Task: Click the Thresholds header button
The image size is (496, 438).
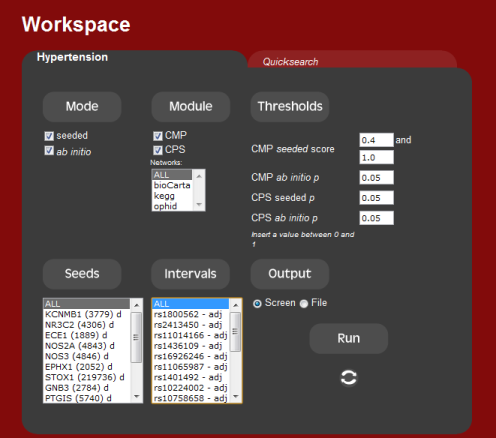Action: 290,107
